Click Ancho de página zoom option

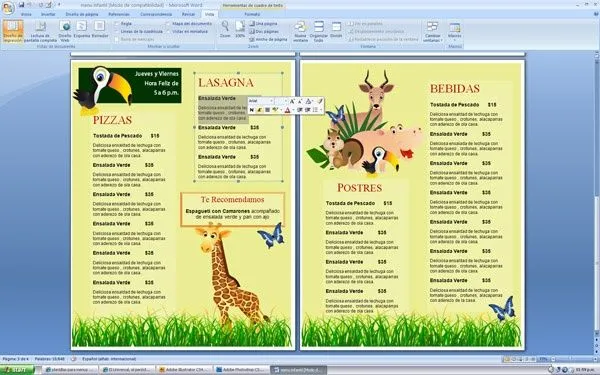tap(268, 39)
